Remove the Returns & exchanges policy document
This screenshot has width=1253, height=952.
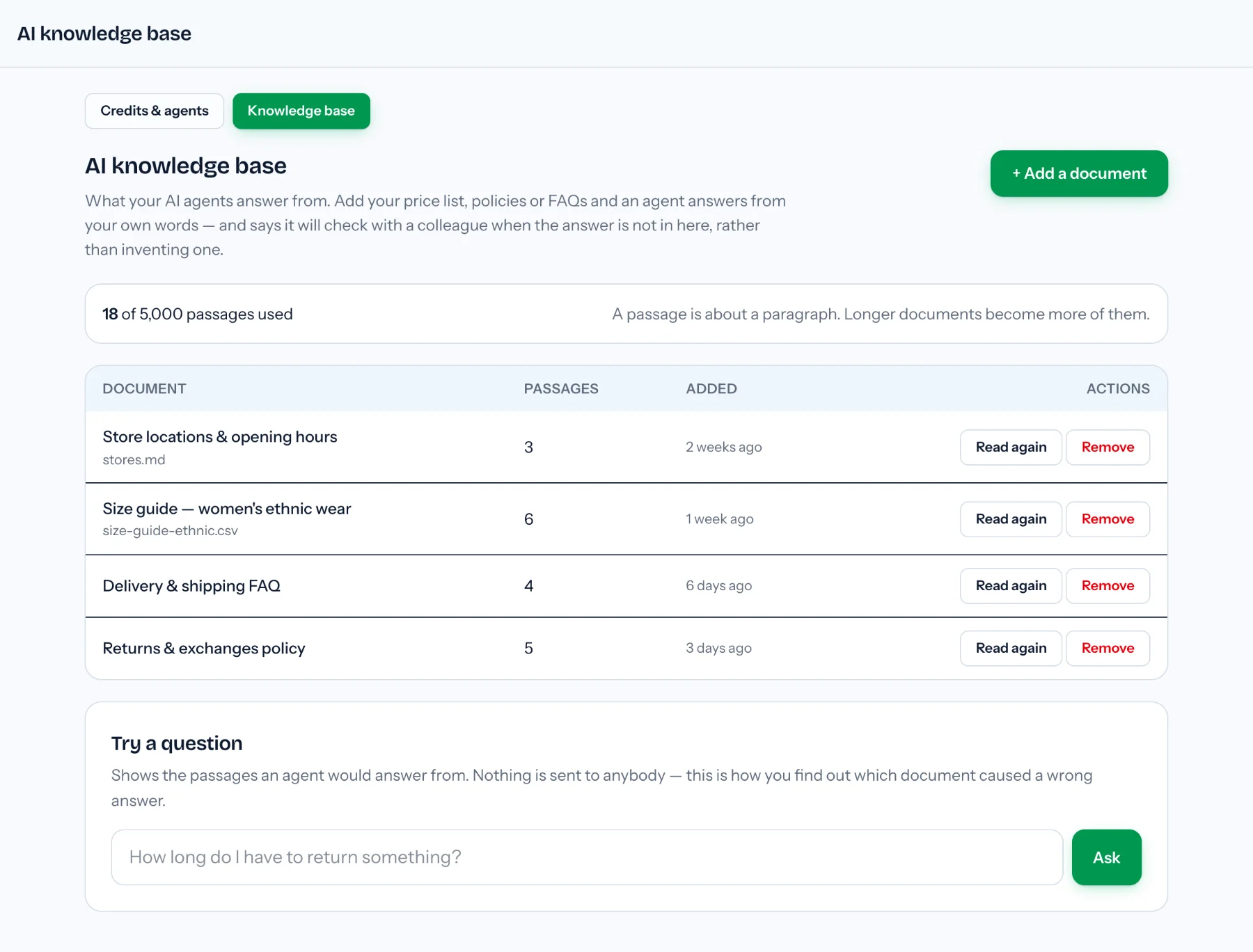[x=1108, y=649]
